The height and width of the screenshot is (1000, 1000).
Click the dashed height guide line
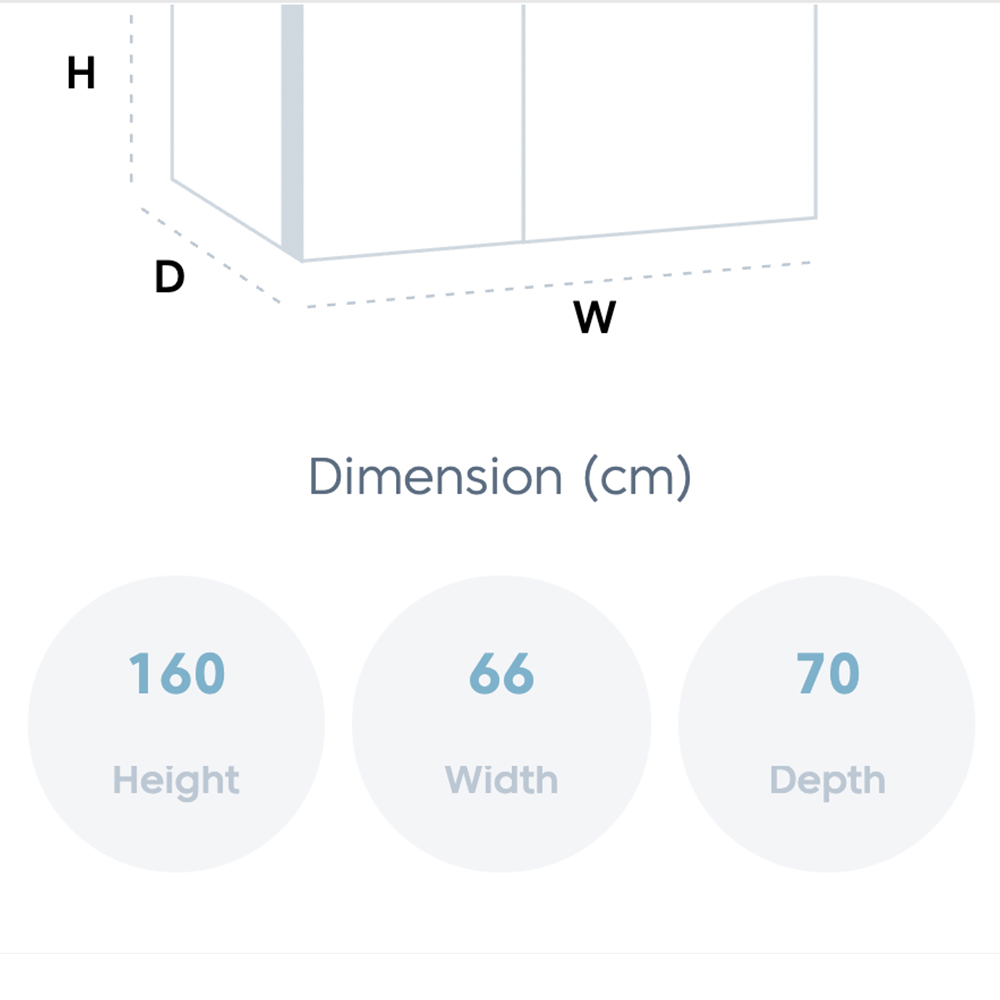131,96
